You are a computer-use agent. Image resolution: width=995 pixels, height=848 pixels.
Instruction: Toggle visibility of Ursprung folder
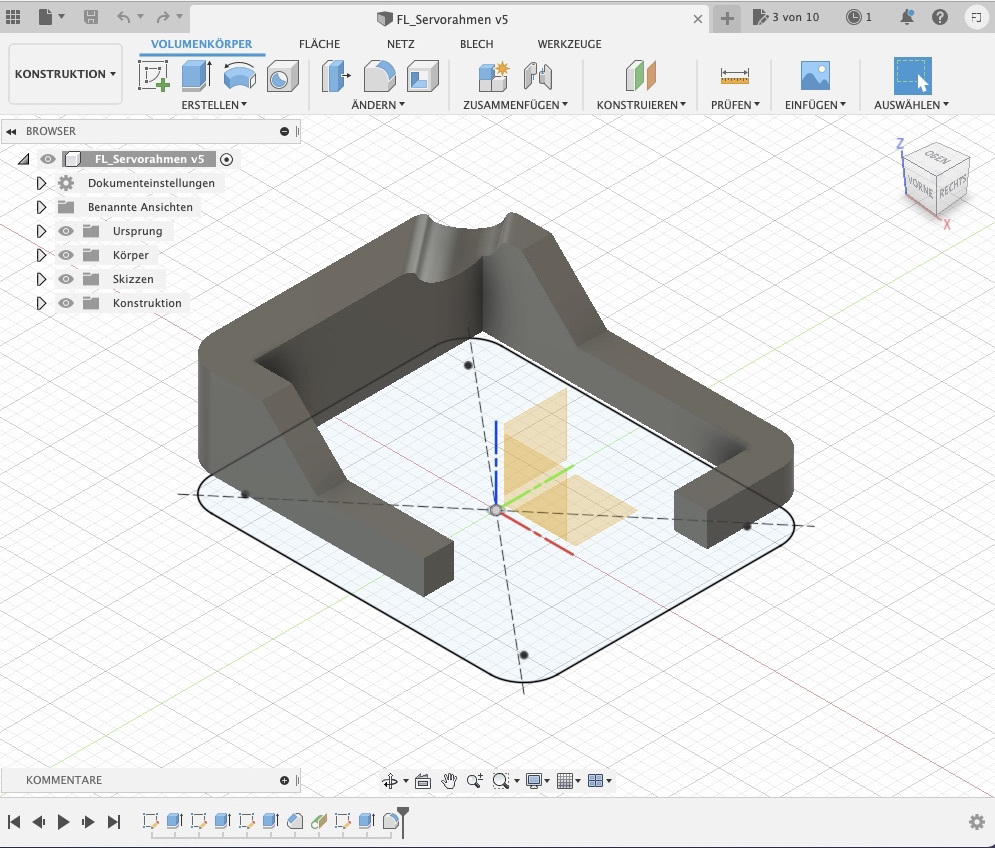click(x=67, y=231)
